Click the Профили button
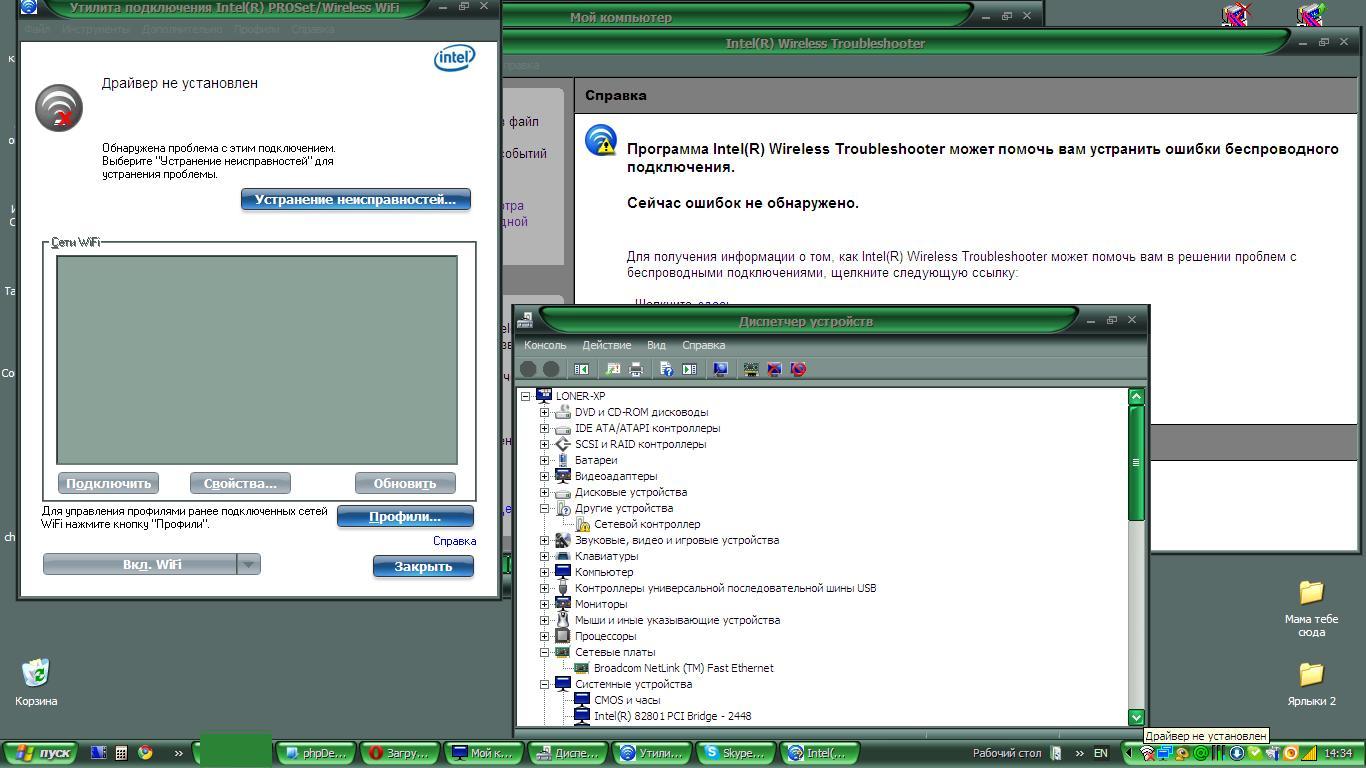The height and width of the screenshot is (768, 1366). (404, 516)
